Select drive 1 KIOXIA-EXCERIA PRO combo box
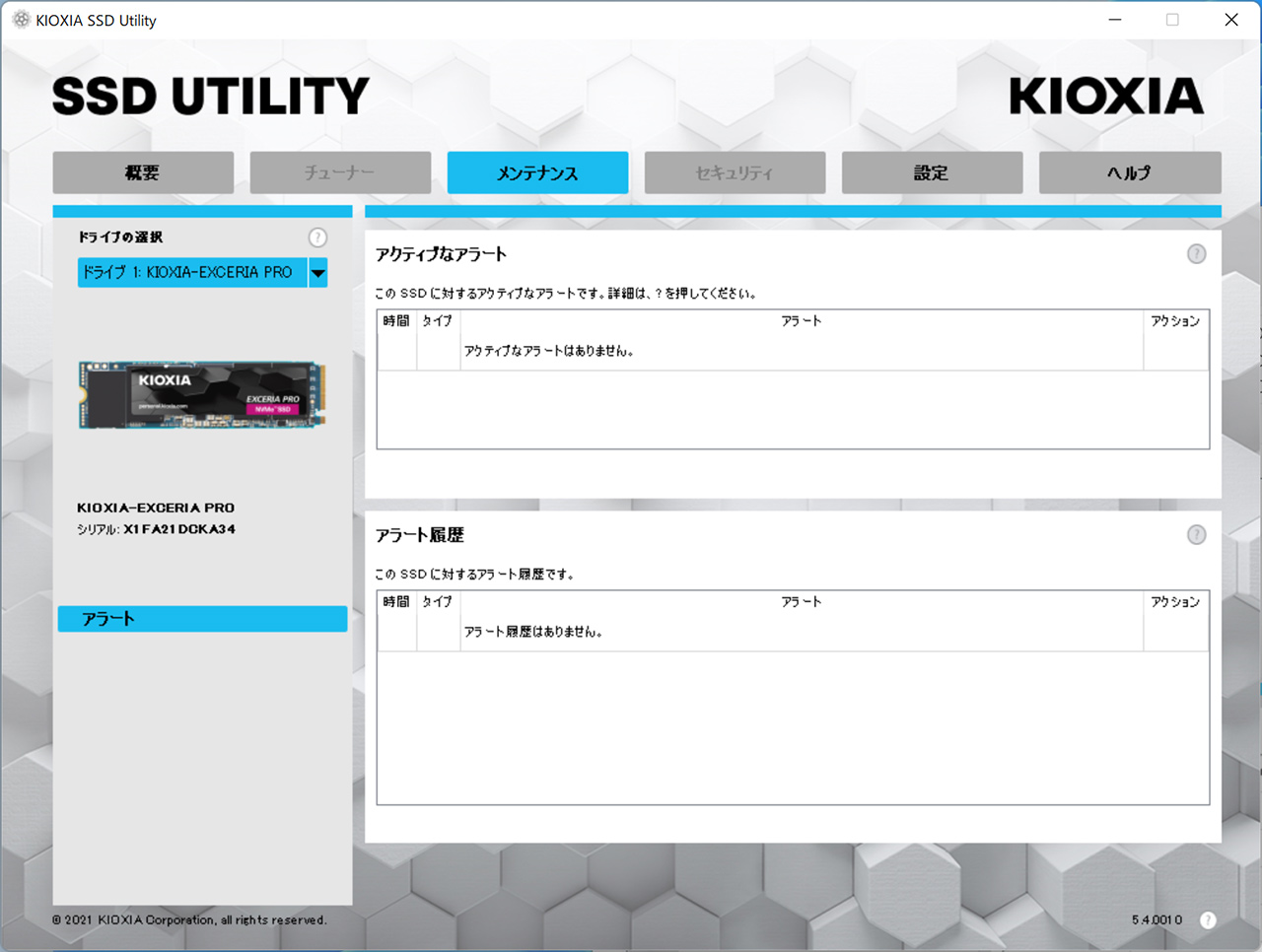 tap(202, 273)
